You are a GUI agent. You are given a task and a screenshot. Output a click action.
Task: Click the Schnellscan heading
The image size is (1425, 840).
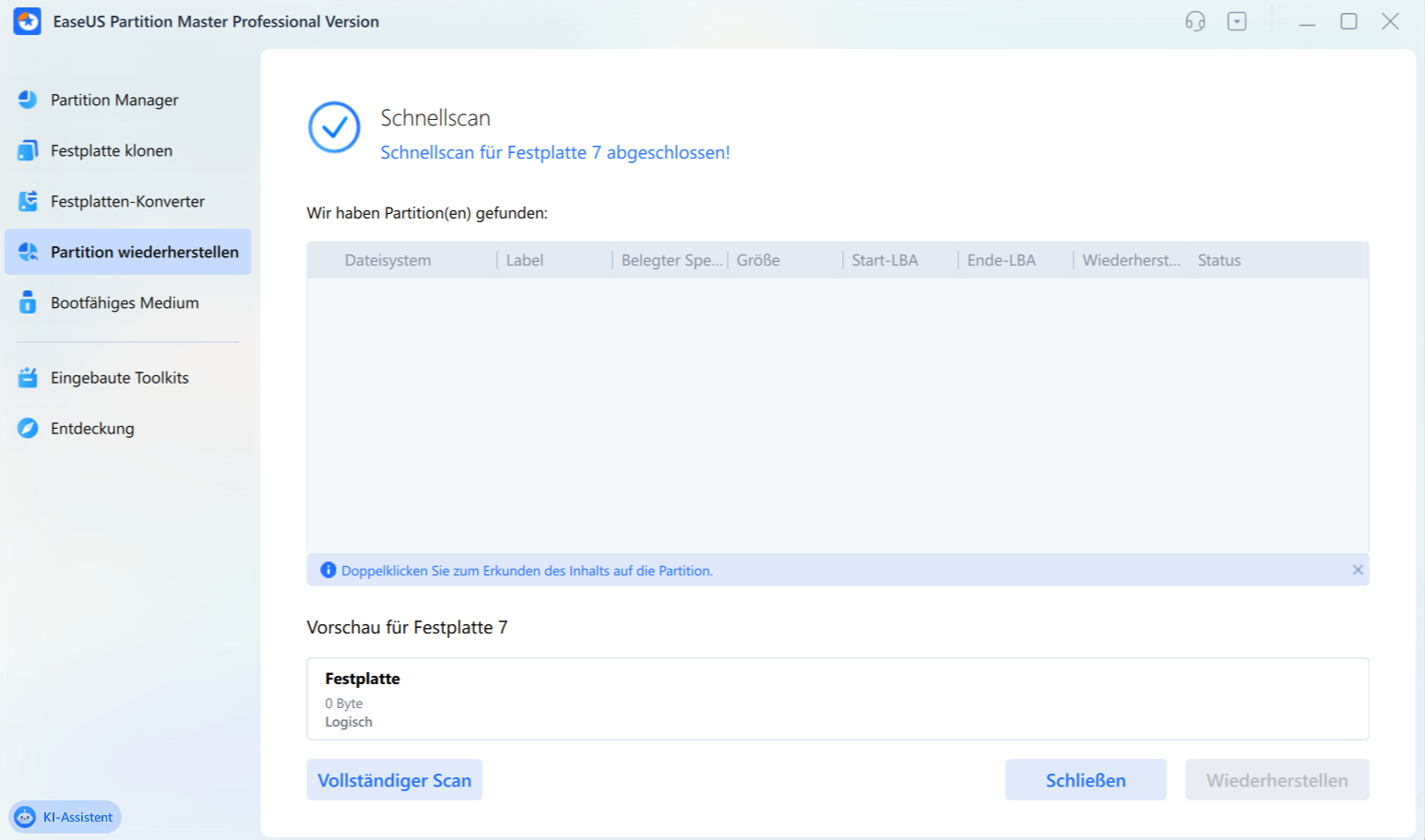(x=435, y=118)
